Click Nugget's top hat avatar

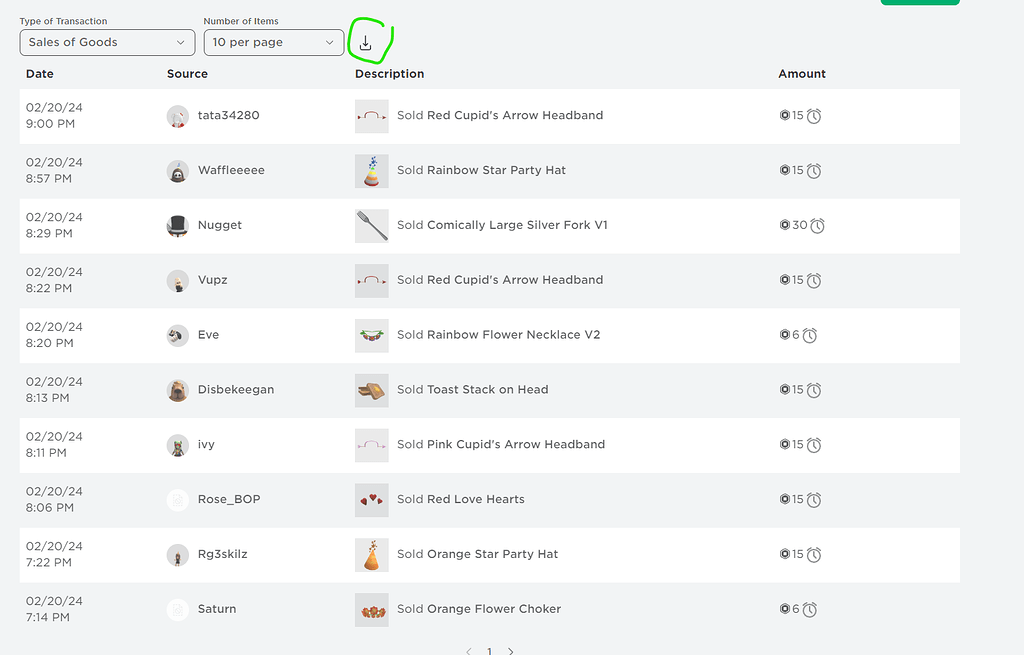tap(177, 225)
